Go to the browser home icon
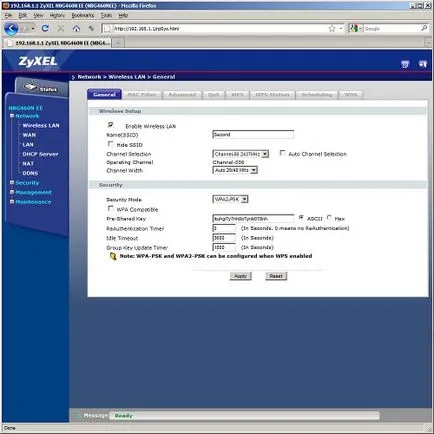Image resolution: width=434 pixels, height=434 pixels. pyautogui.click(x=76, y=29)
